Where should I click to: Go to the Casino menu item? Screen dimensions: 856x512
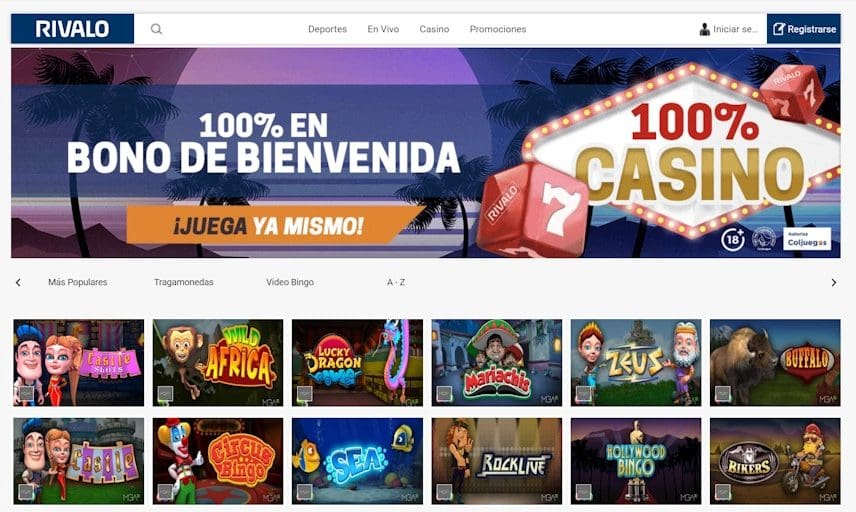(x=434, y=29)
